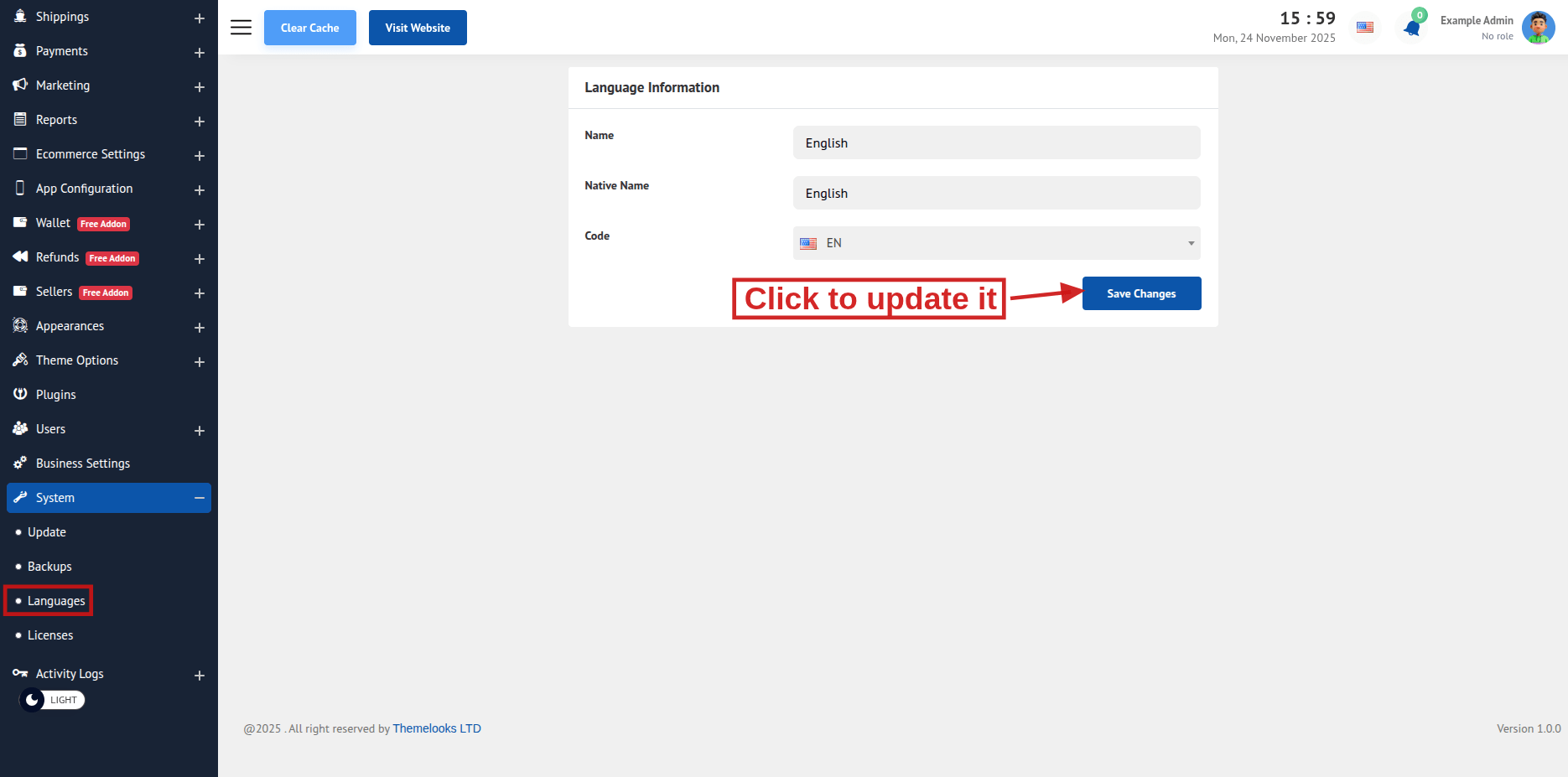This screenshot has height=777, width=1568.
Task: Open the notification bell icon
Action: point(1412,28)
